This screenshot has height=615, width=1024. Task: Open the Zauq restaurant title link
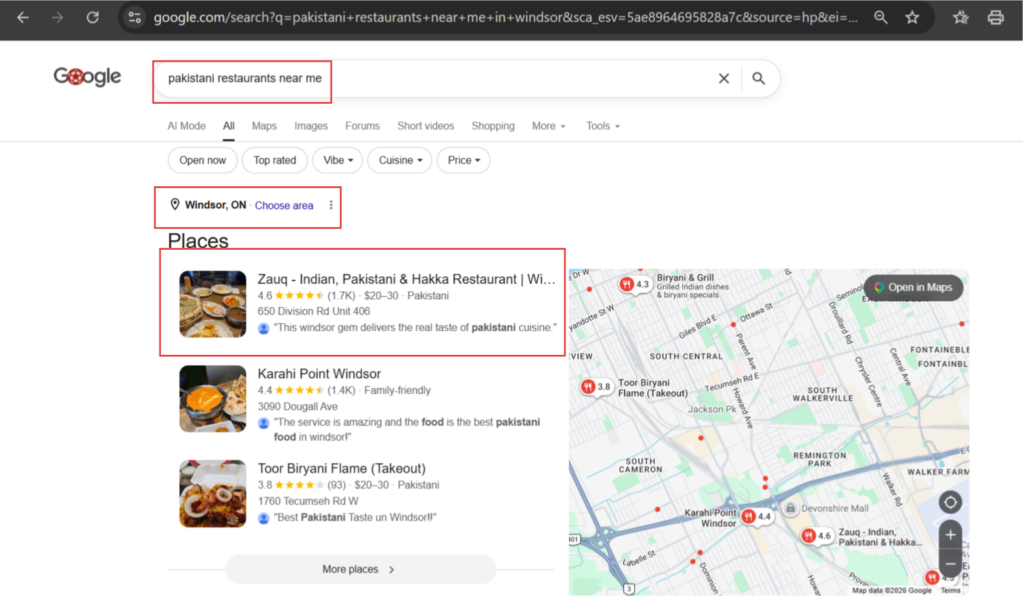point(406,279)
